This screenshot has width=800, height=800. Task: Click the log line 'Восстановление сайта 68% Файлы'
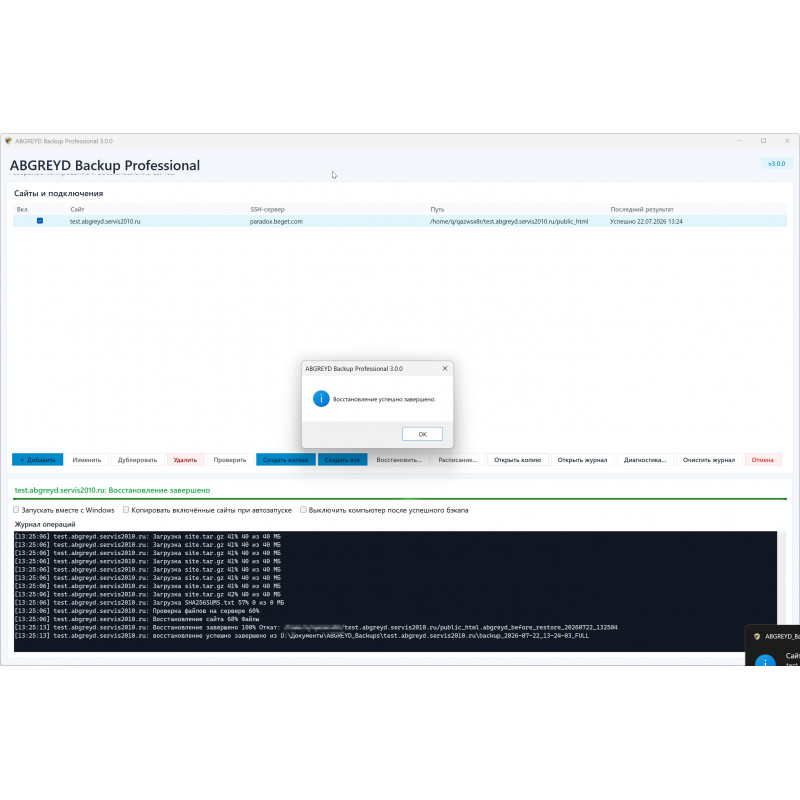coord(206,619)
